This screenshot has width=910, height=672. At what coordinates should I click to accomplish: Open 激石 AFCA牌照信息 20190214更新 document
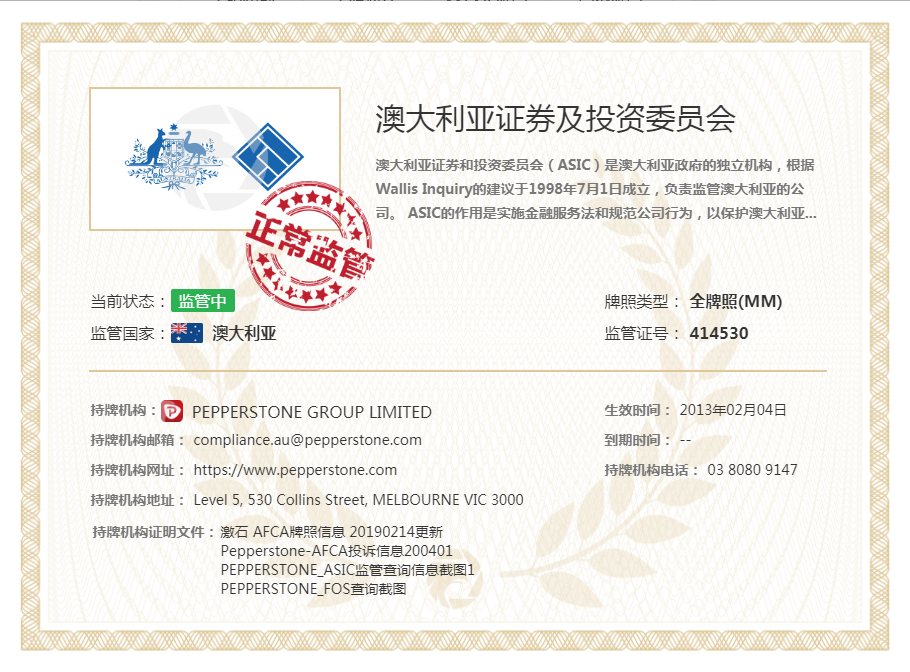(x=331, y=532)
